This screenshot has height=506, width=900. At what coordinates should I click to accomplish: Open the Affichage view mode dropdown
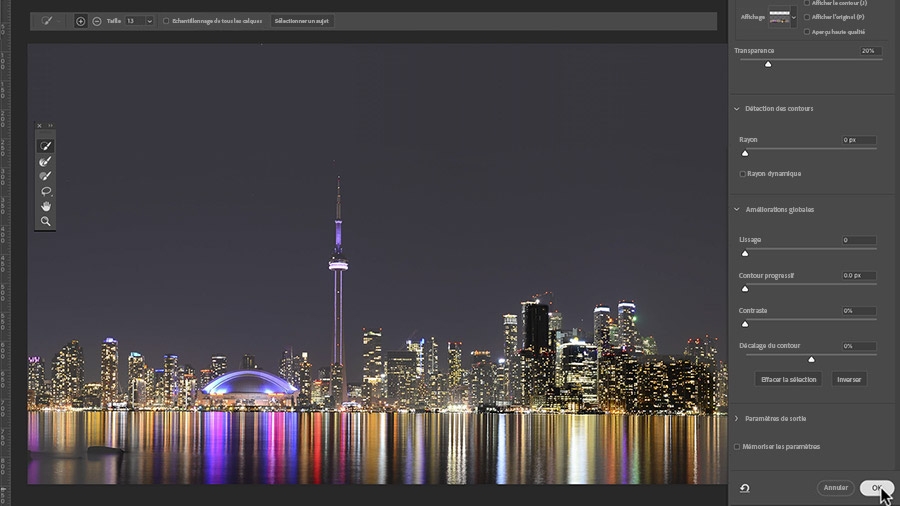794,17
